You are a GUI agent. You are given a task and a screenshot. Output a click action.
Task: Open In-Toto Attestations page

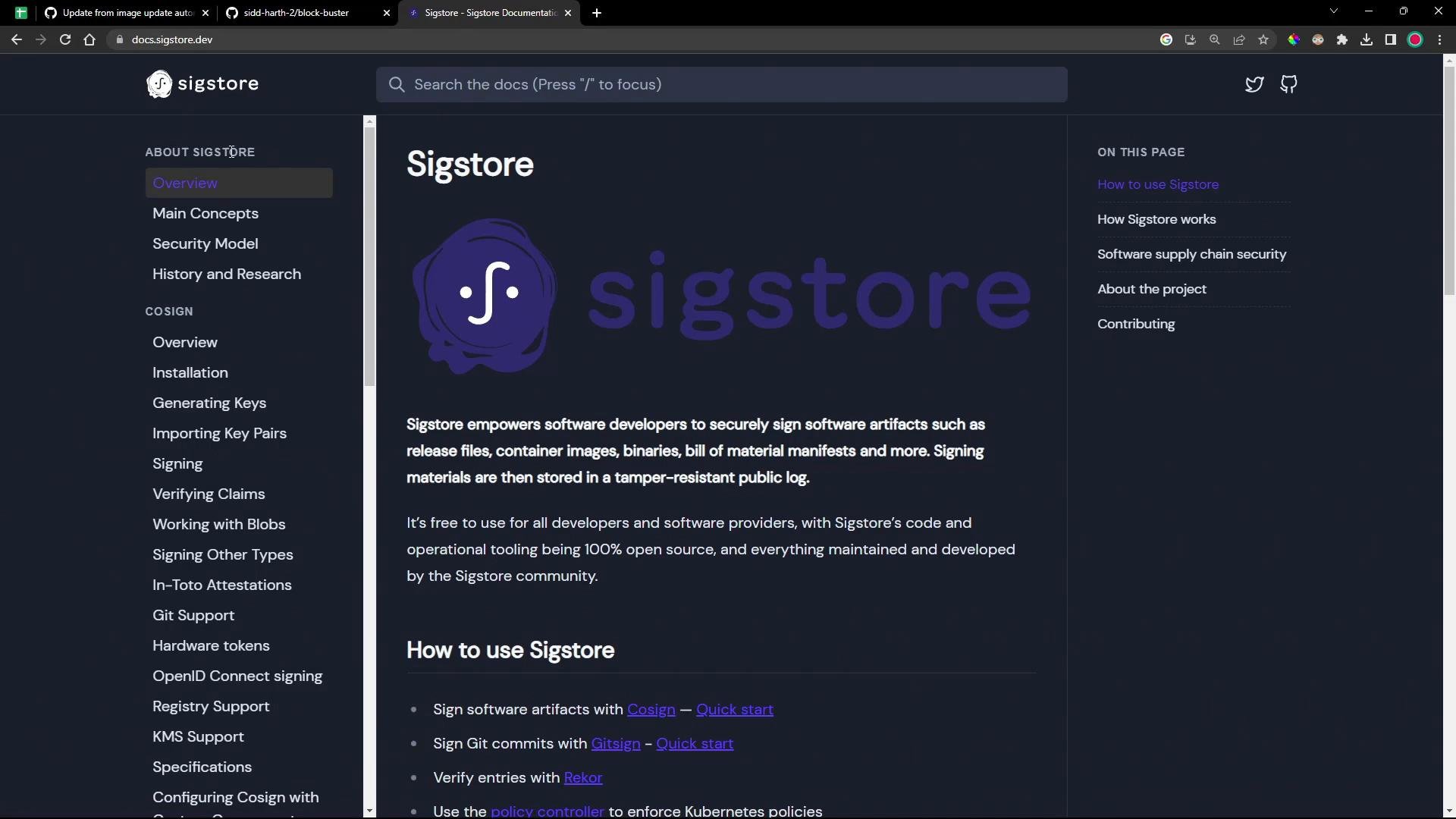coord(222,585)
